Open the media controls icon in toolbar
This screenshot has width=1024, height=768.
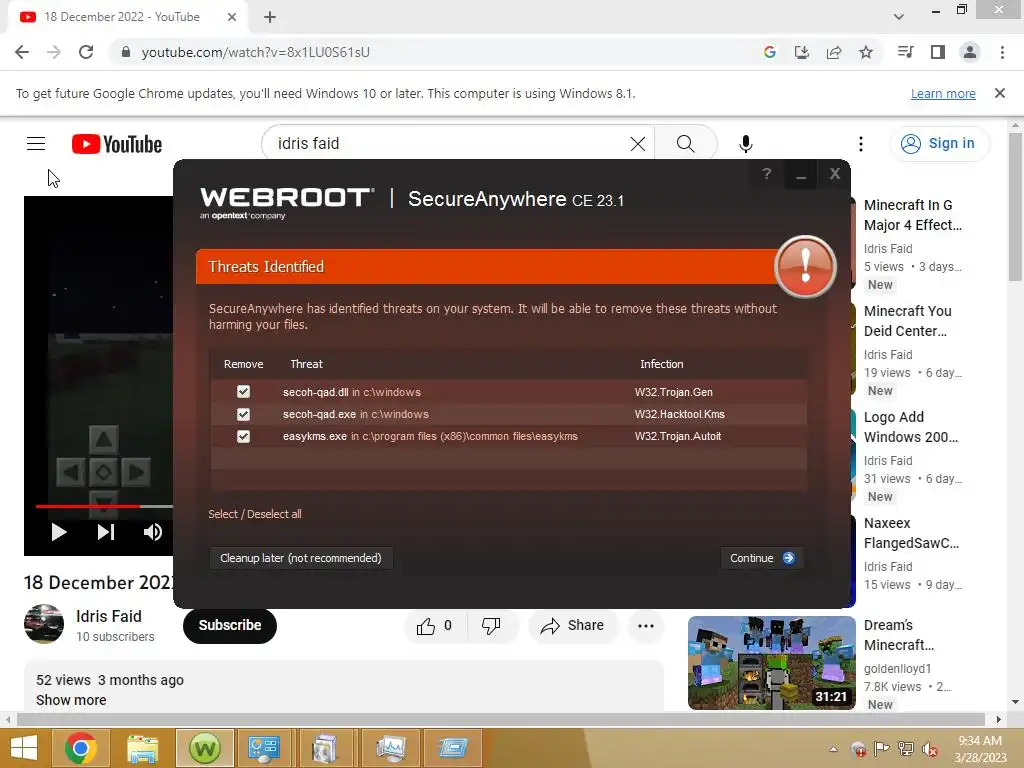tap(905, 52)
